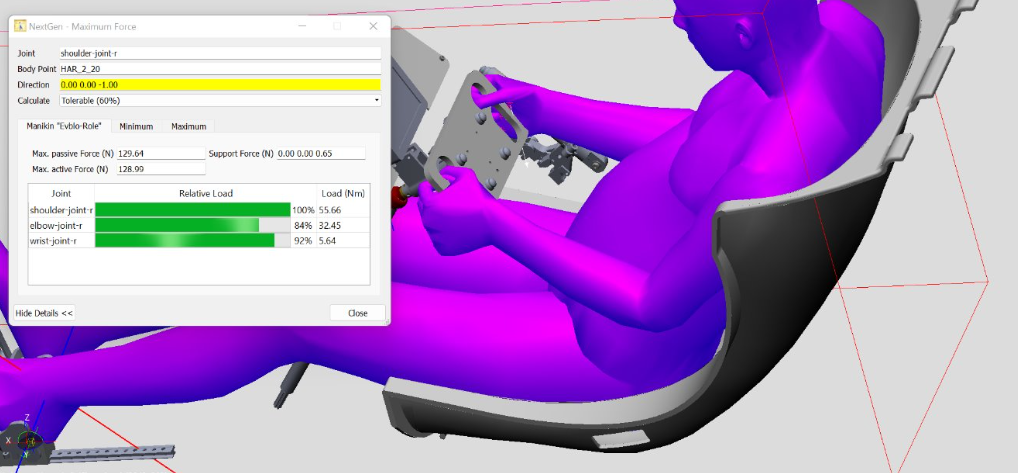Click the Max. passive Force value field
Screen dimensions: 1018x473
160,154
